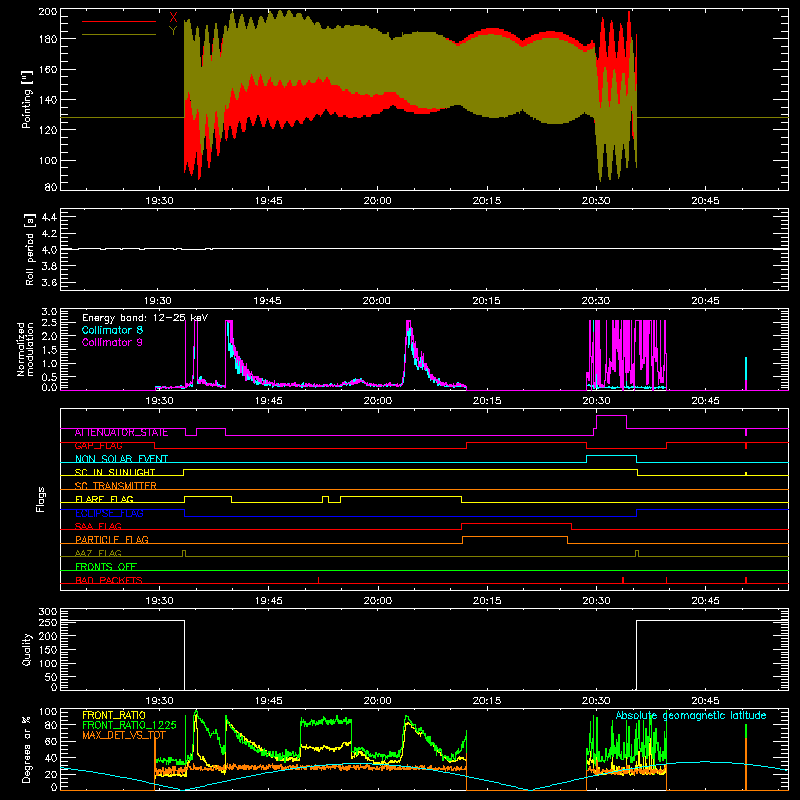Click the "X" legend label in Pointing plot
The image size is (800, 800).
pyautogui.click(x=173, y=17)
